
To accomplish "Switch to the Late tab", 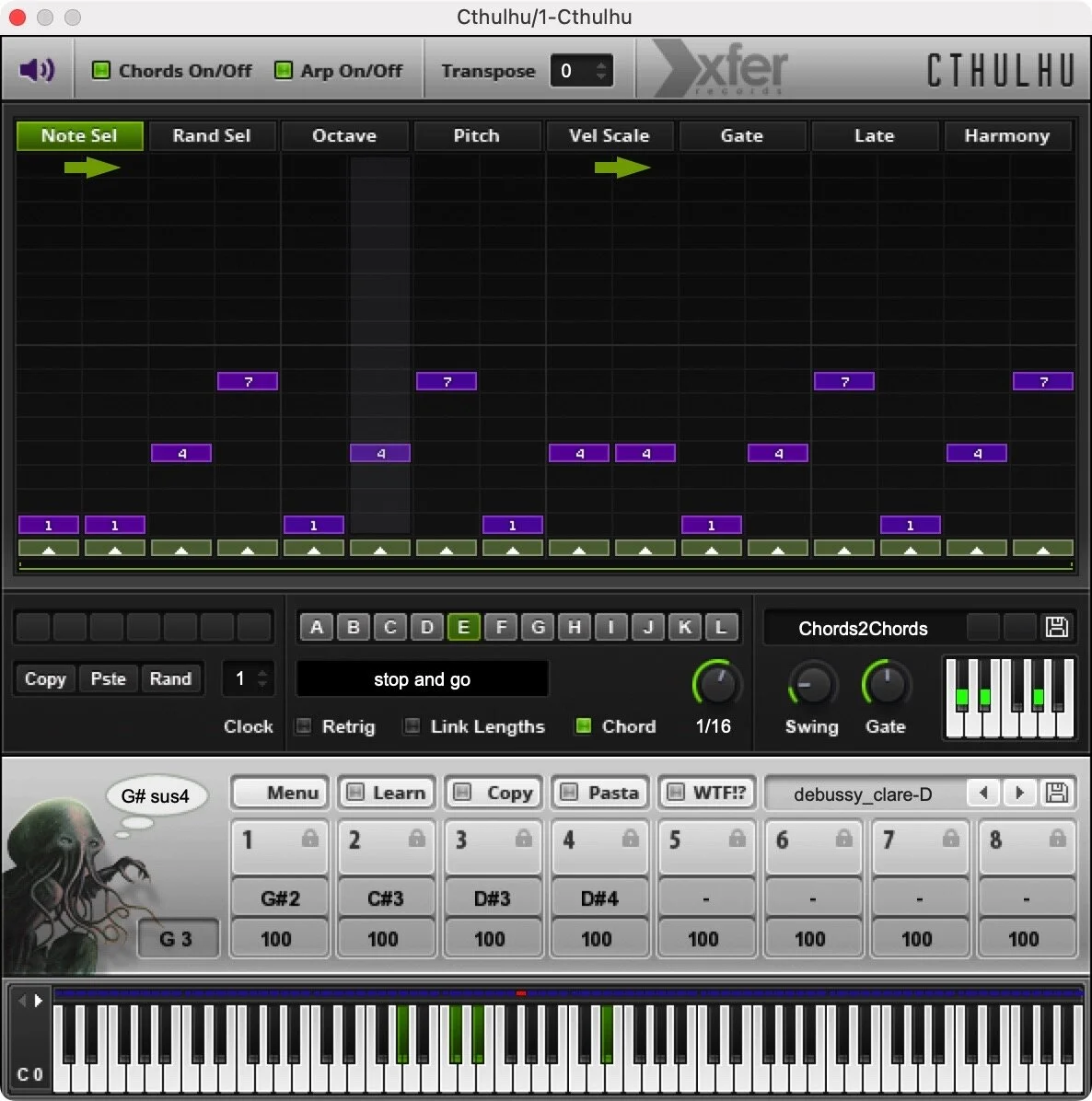I will click(875, 135).
